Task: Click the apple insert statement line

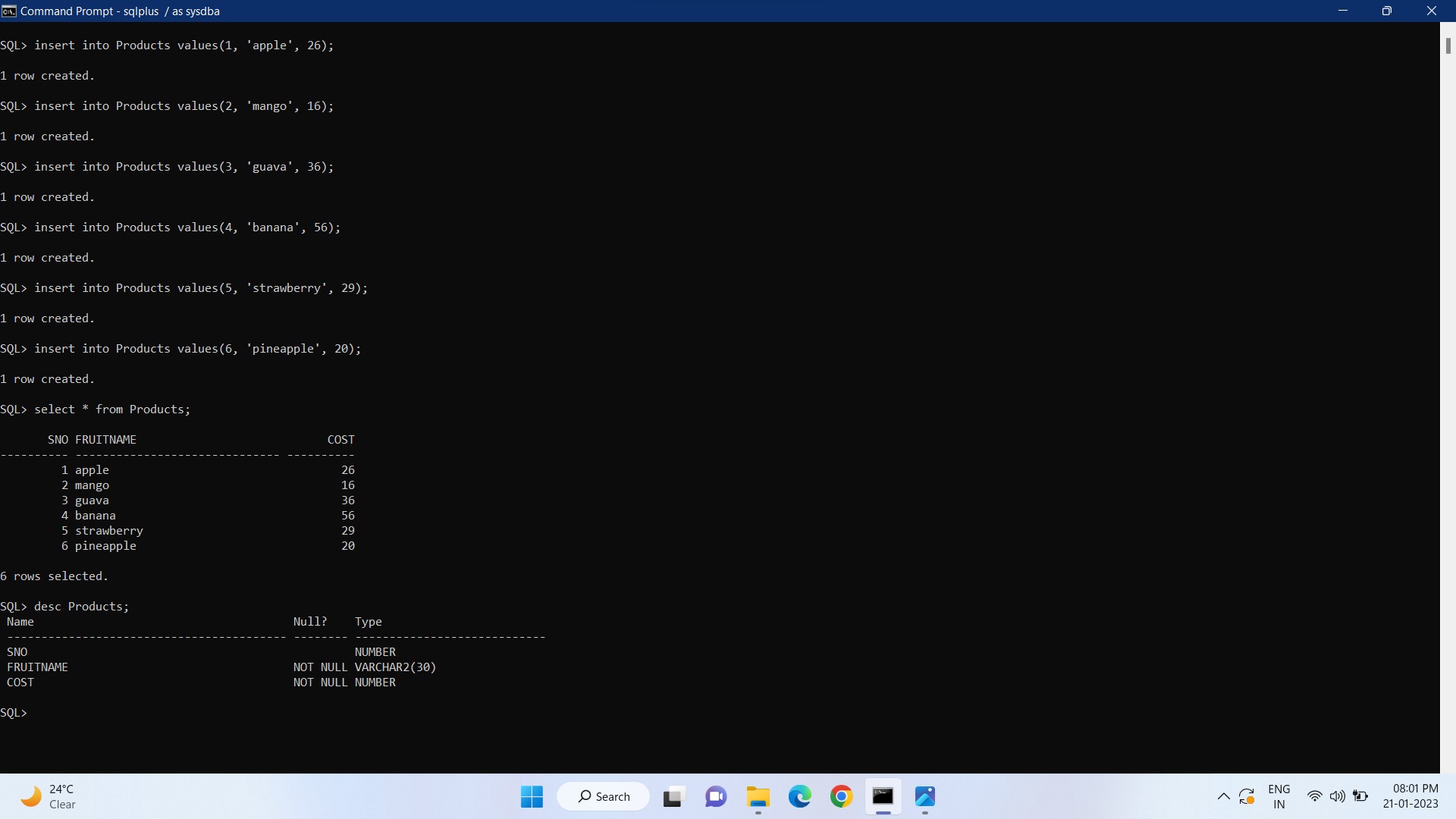Action: click(x=167, y=45)
